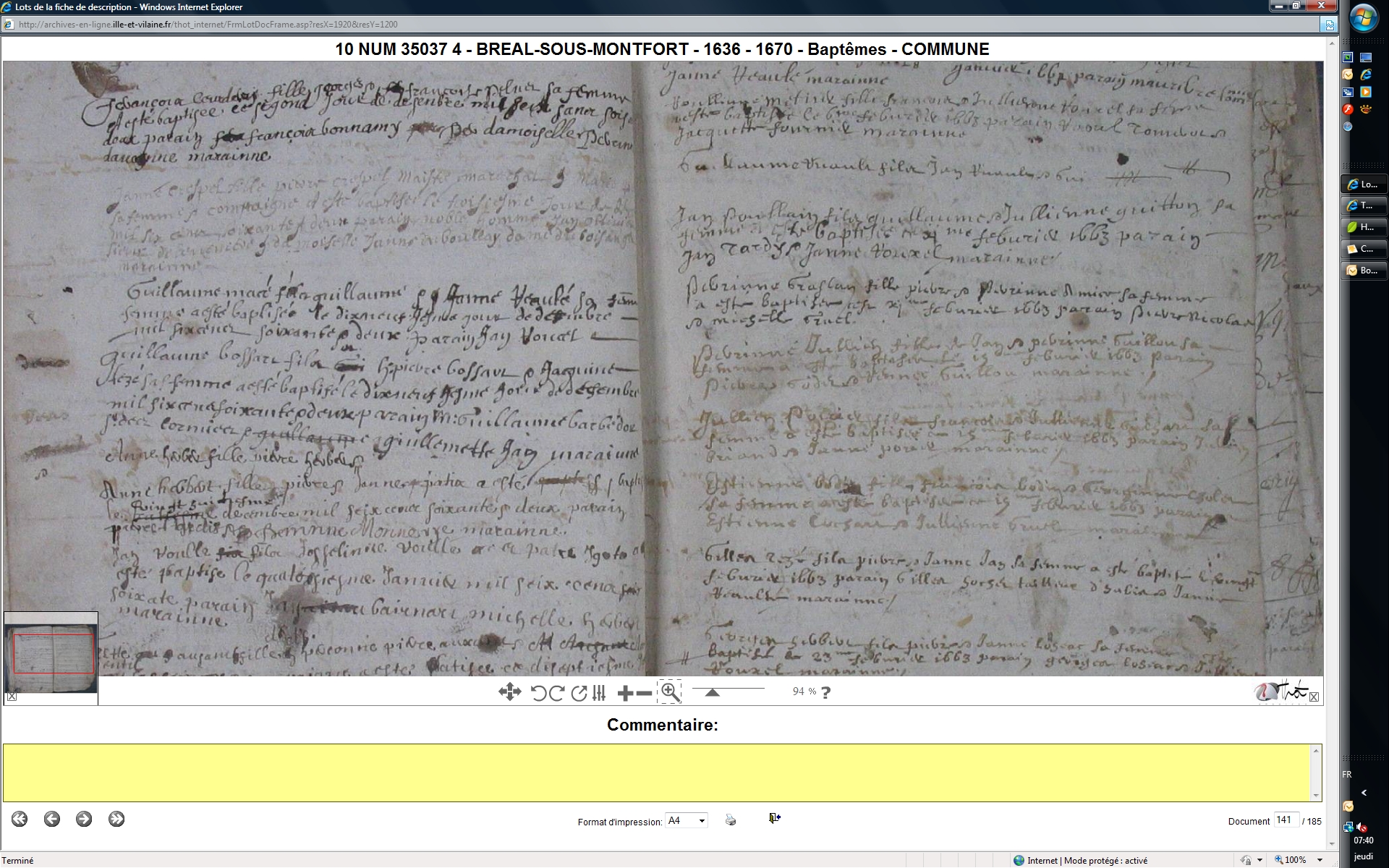Expand the 100% browser zoom dropdown
1389x868 pixels.
click(x=1320, y=860)
